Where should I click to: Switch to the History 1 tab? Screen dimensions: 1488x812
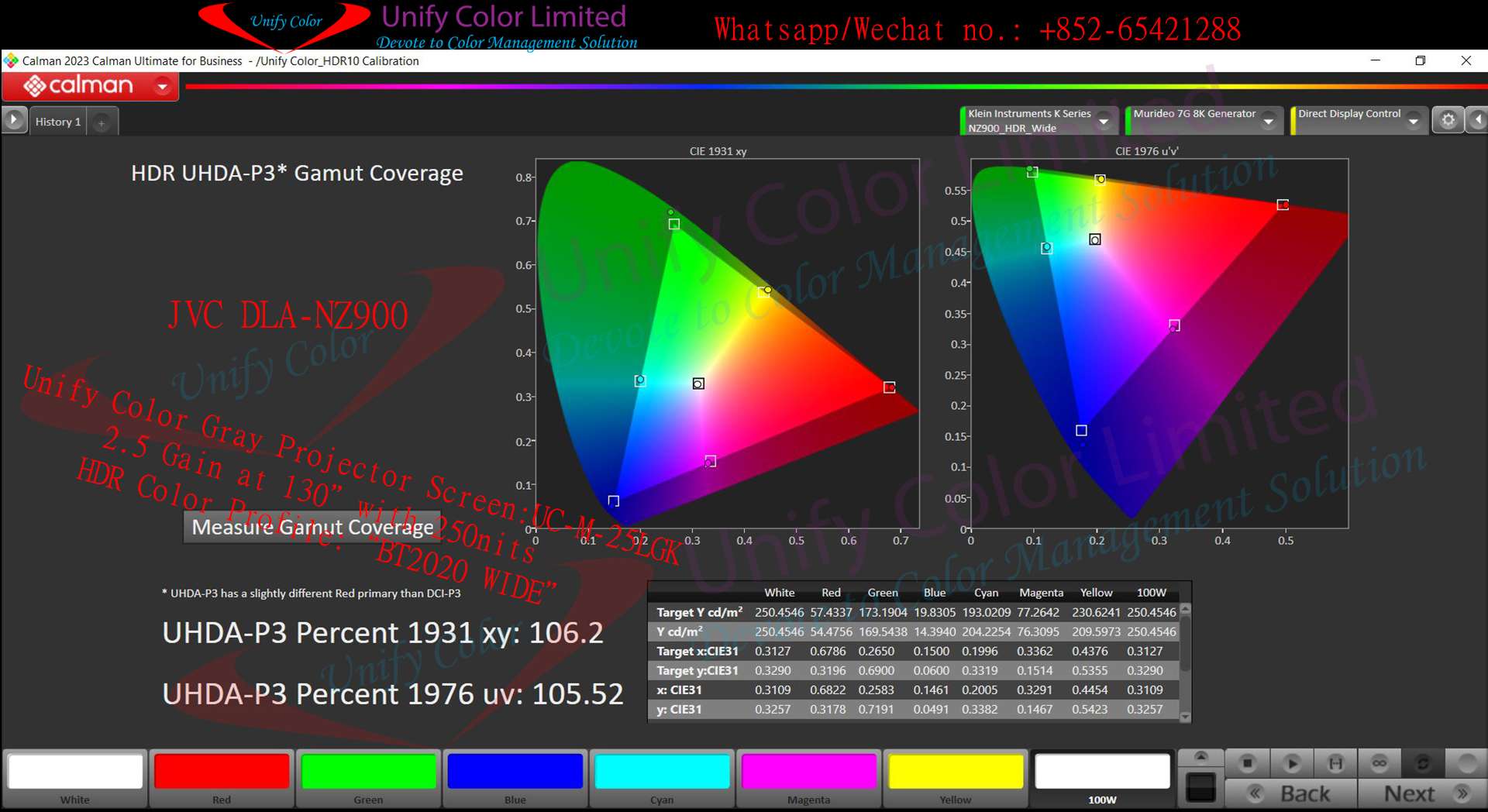tap(58, 122)
